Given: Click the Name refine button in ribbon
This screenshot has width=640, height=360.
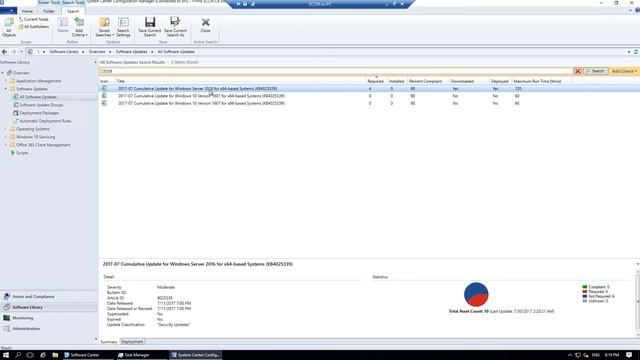Looking at the screenshot, I should click(63, 25).
